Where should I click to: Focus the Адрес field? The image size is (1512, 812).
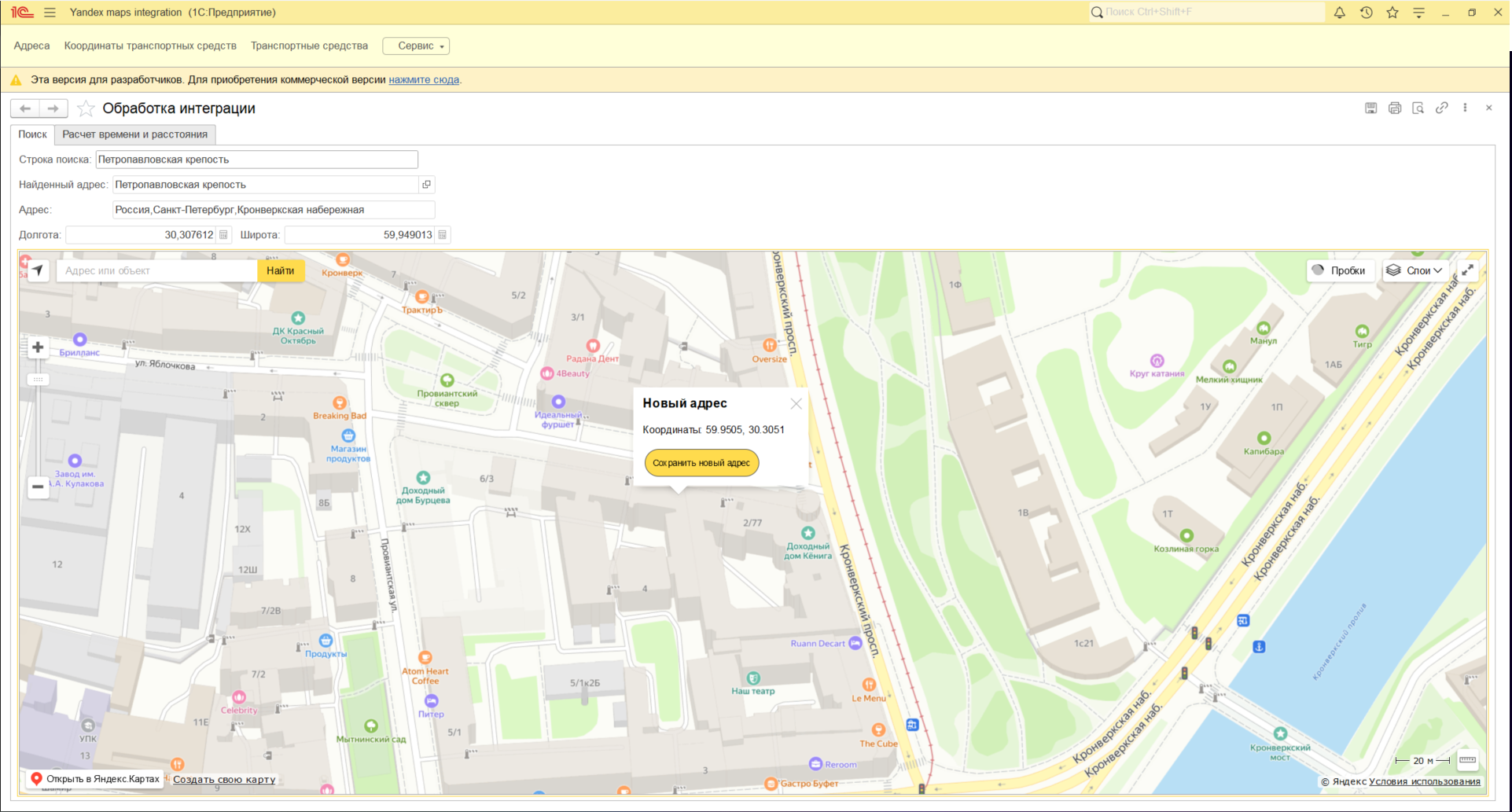tap(274, 210)
